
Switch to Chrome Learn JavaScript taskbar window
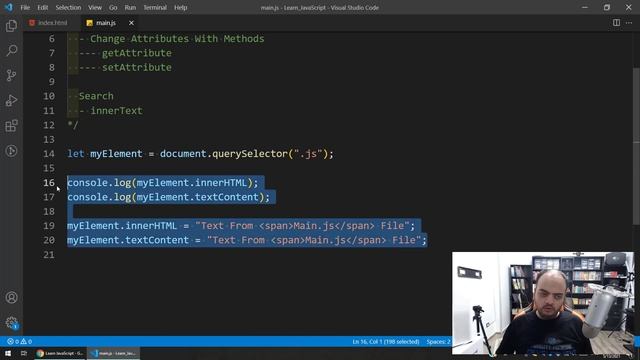click(x=60, y=353)
